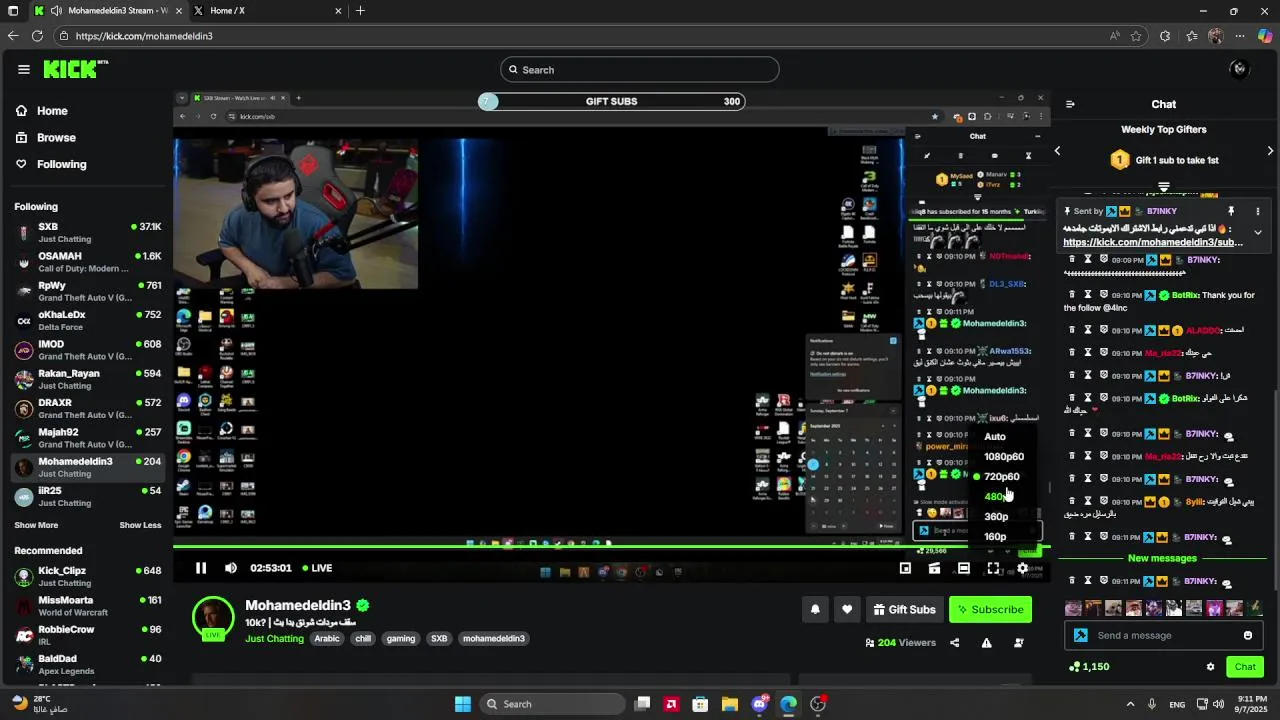Toggle notifications with the bell button
The image size is (1280, 720).
[x=815, y=609]
